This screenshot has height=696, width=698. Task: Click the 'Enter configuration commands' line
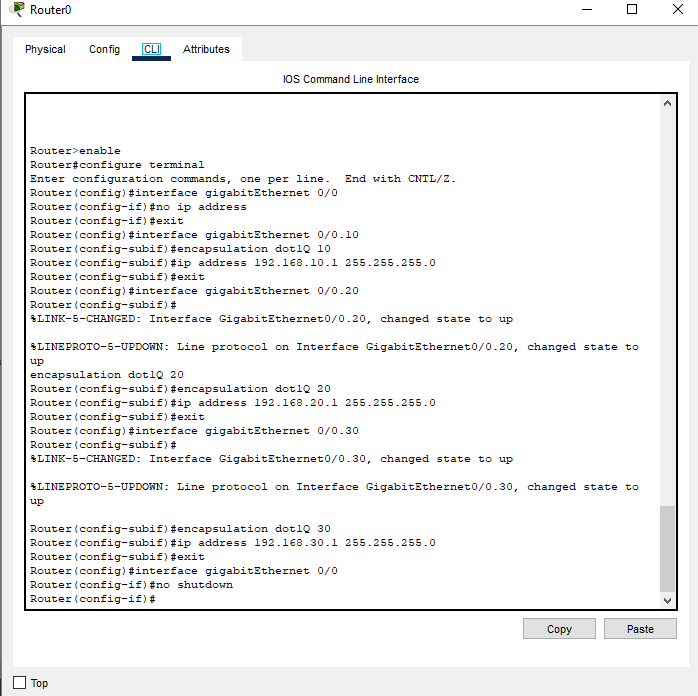click(x=243, y=179)
